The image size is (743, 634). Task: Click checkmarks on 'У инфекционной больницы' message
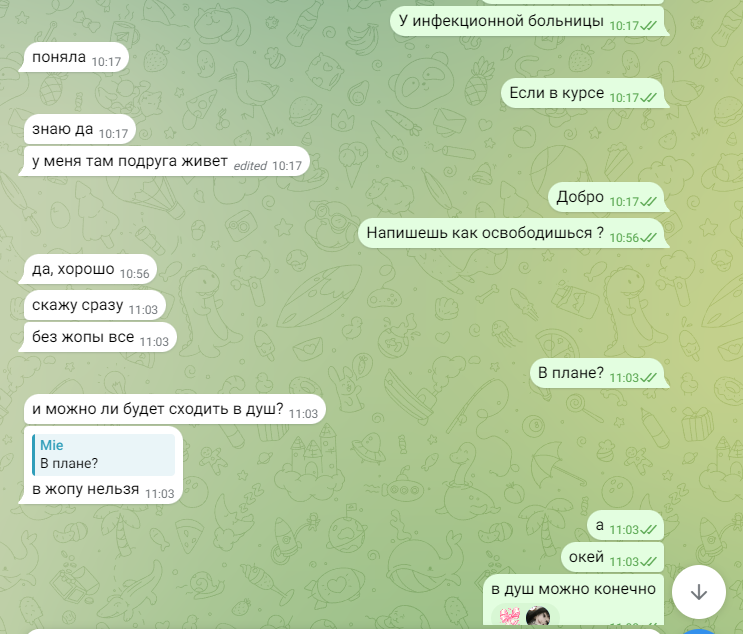pyautogui.click(x=648, y=26)
